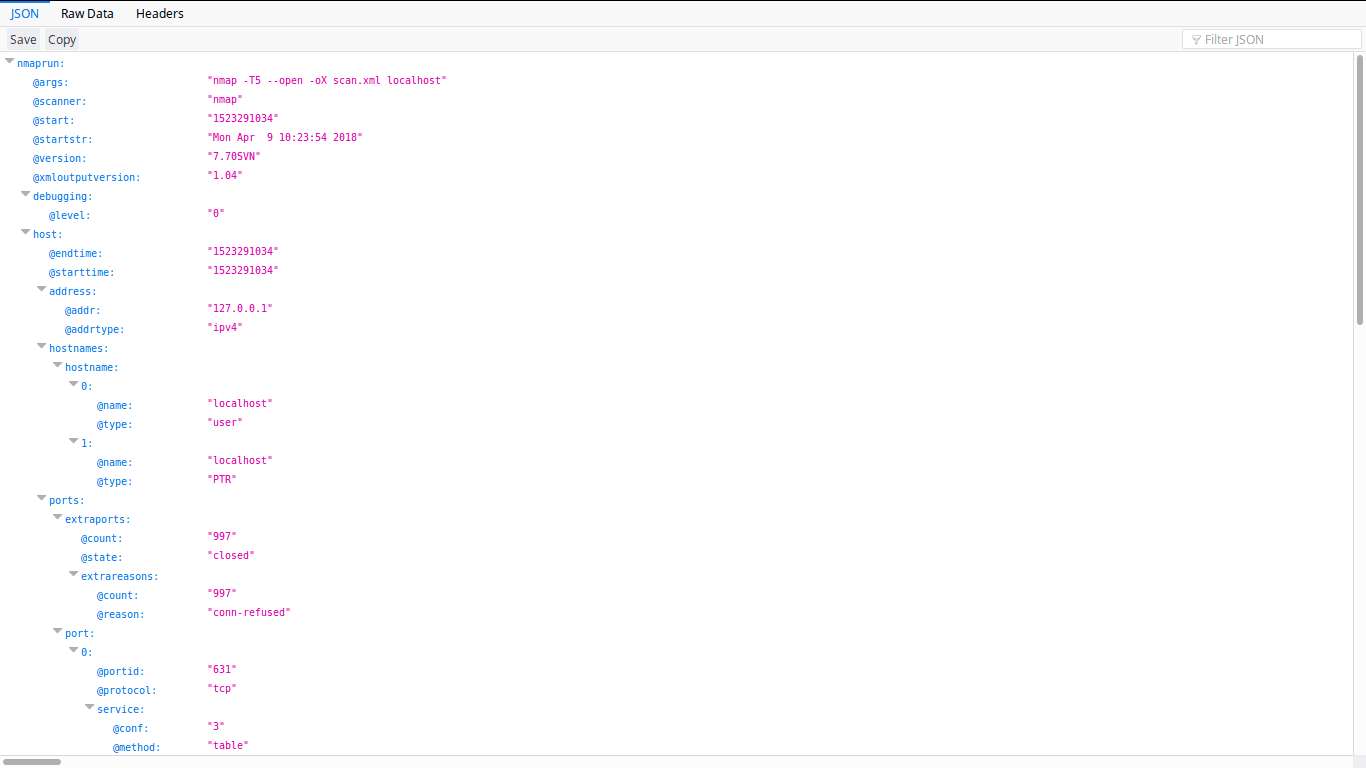Collapse hostname entry 0
This screenshot has width=1366, height=768.
pyautogui.click(x=73, y=383)
